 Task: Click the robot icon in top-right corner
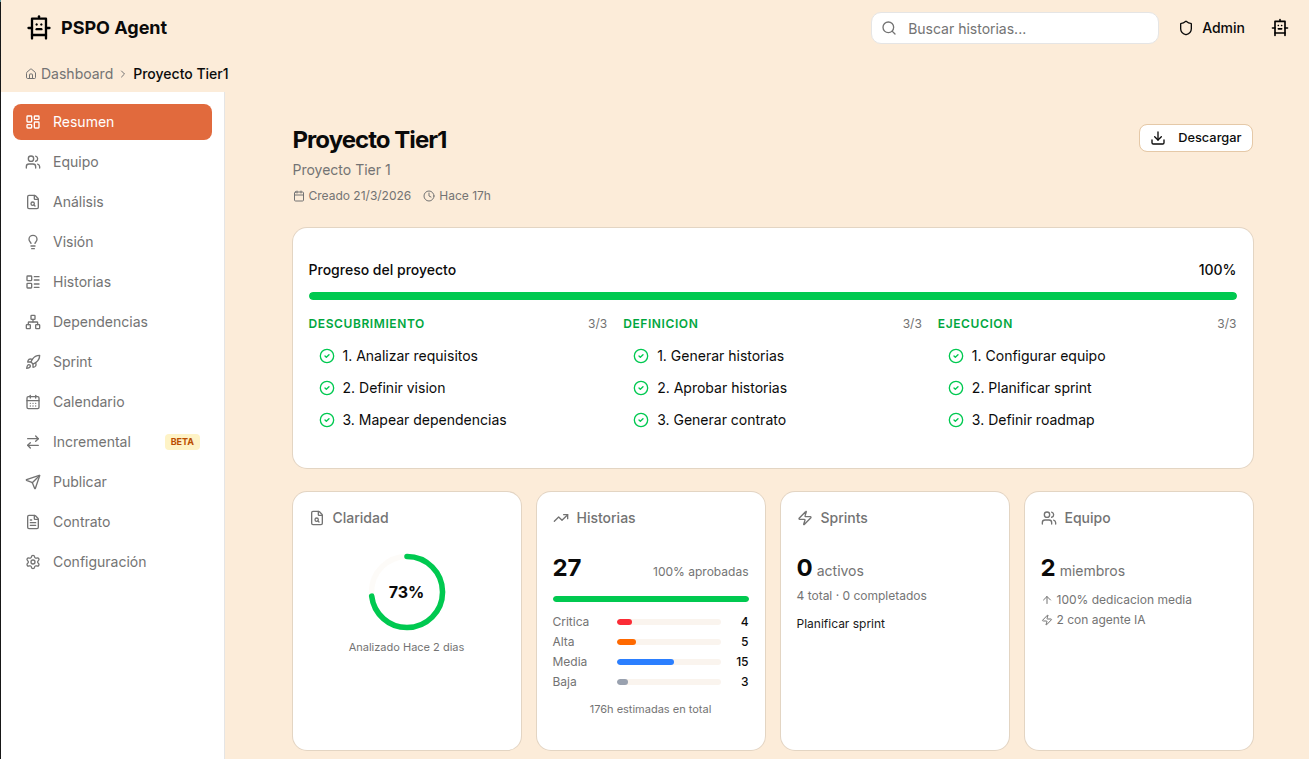pos(1279,28)
